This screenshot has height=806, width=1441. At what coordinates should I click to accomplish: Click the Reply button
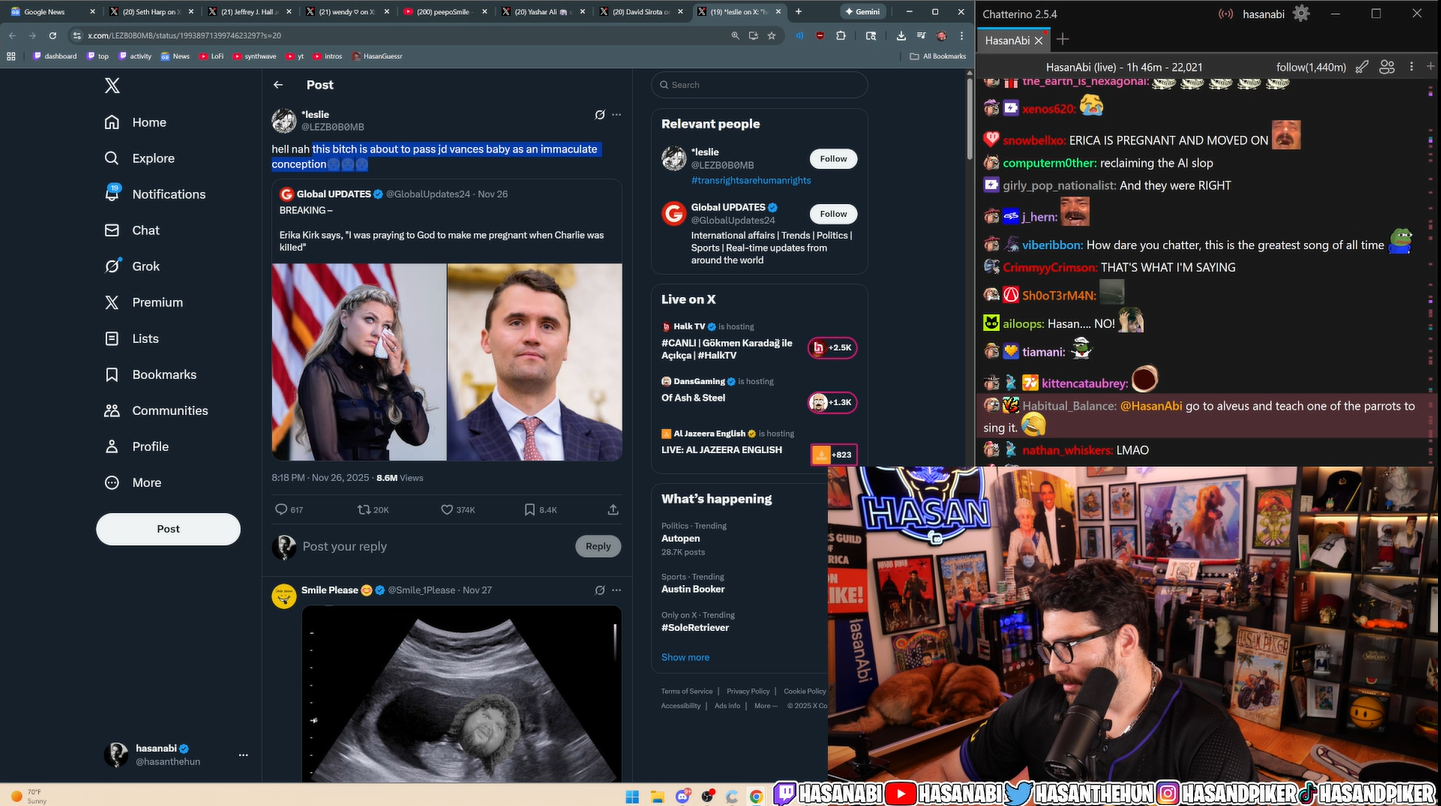tap(598, 546)
